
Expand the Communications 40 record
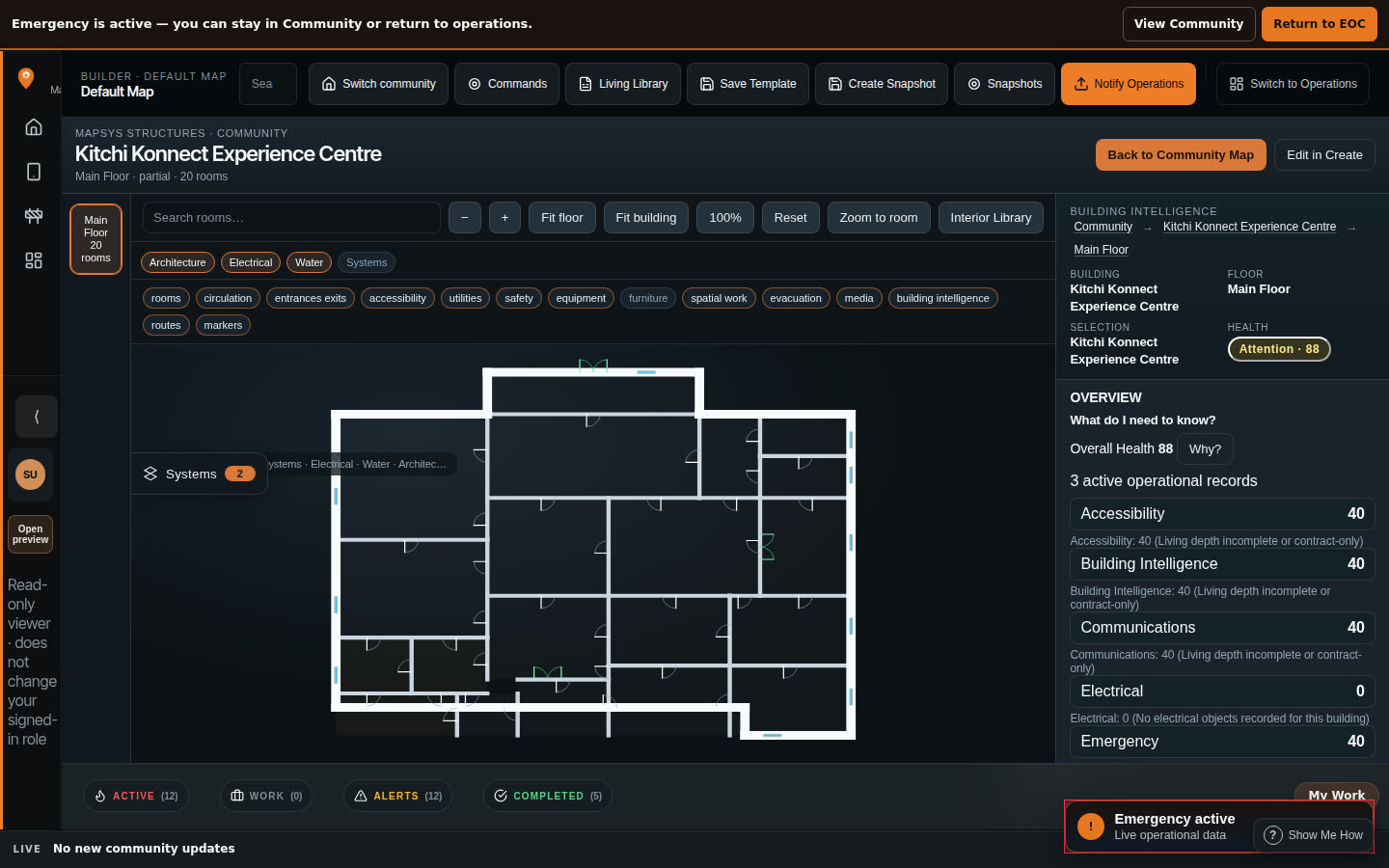pos(1222,628)
